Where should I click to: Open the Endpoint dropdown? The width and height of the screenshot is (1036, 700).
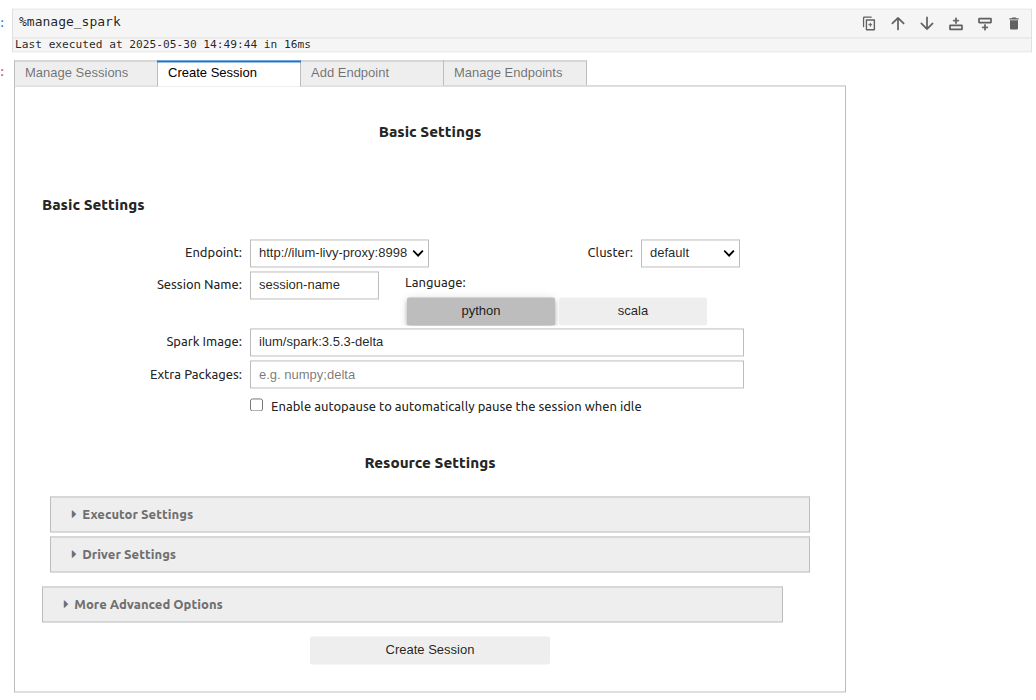(x=339, y=253)
